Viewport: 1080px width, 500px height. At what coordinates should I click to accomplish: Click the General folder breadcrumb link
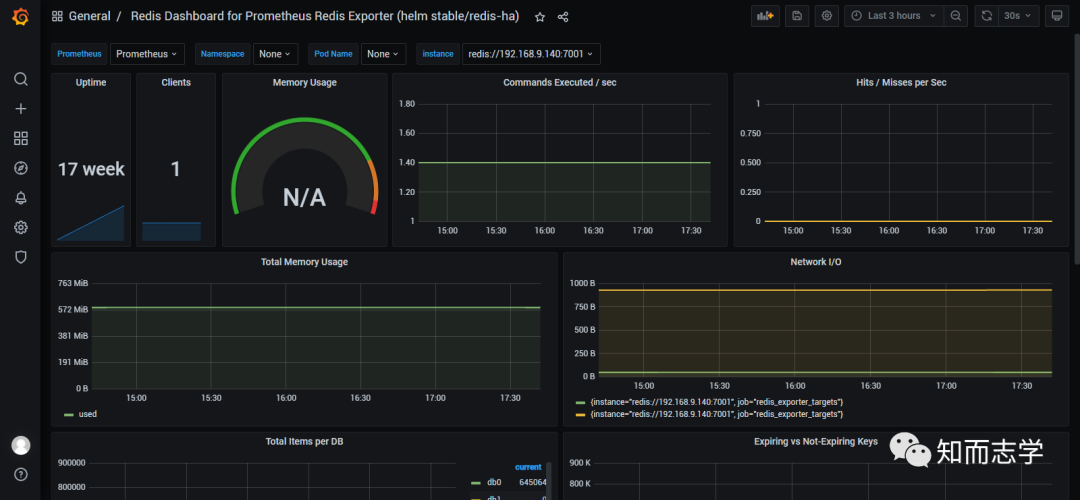89,17
